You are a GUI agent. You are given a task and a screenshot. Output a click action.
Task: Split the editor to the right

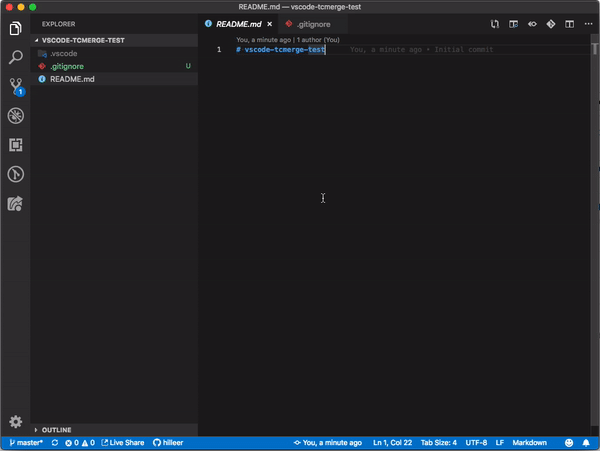[x=569, y=24]
